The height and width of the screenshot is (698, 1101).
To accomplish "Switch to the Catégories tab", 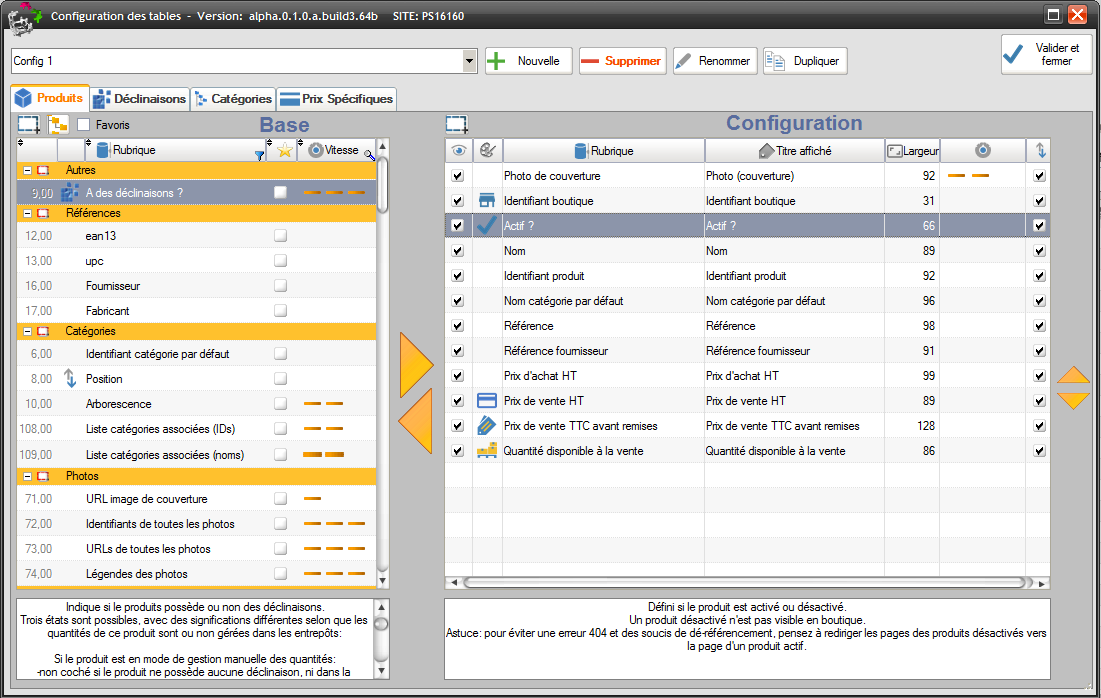I will 233,98.
